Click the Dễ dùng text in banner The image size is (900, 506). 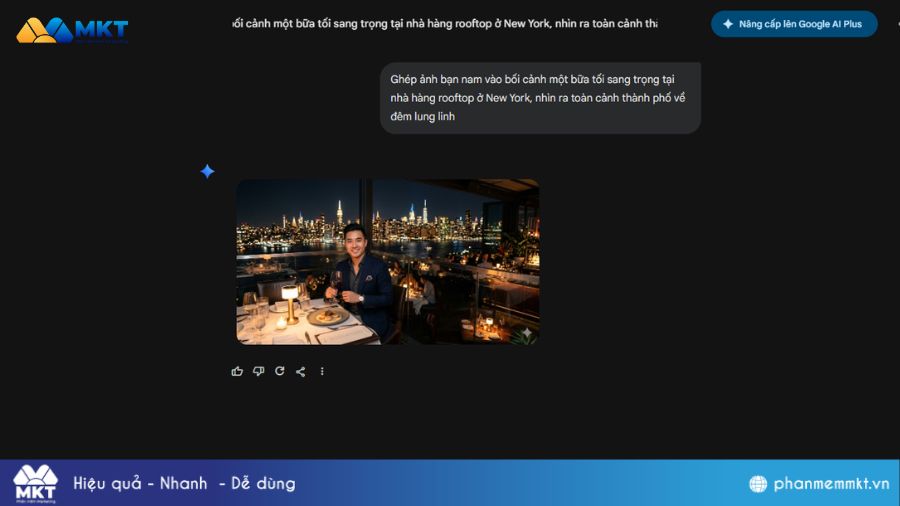(263, 483)
